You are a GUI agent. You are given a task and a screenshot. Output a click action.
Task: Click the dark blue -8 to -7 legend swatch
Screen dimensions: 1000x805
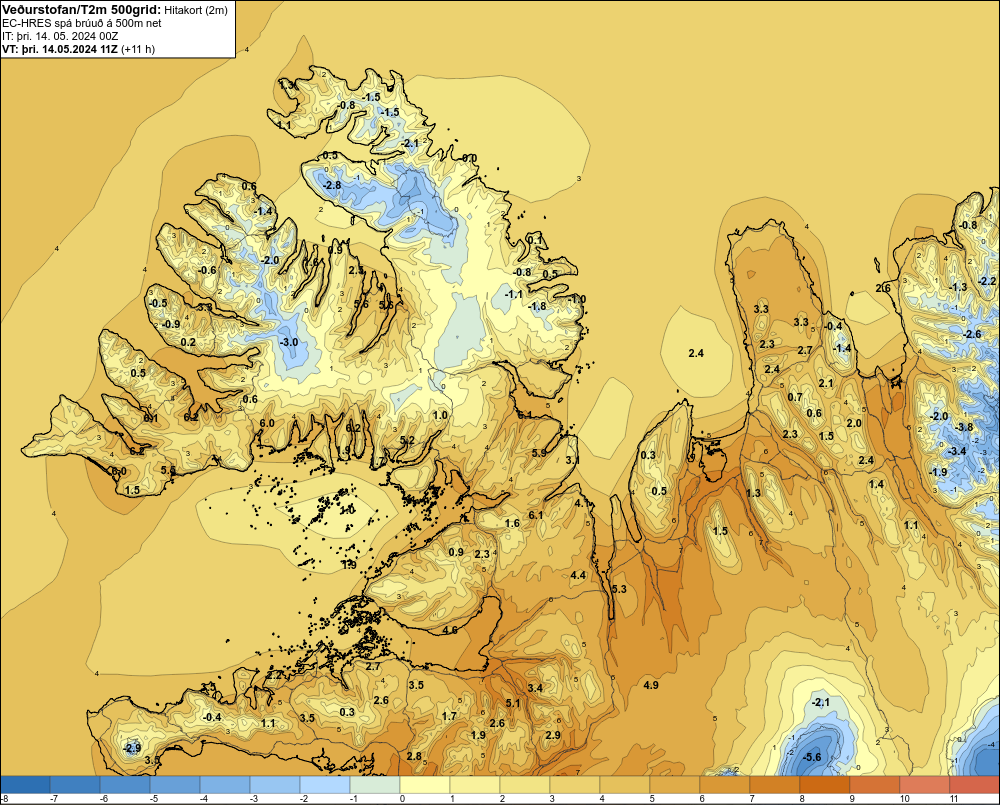pos(25,784)
